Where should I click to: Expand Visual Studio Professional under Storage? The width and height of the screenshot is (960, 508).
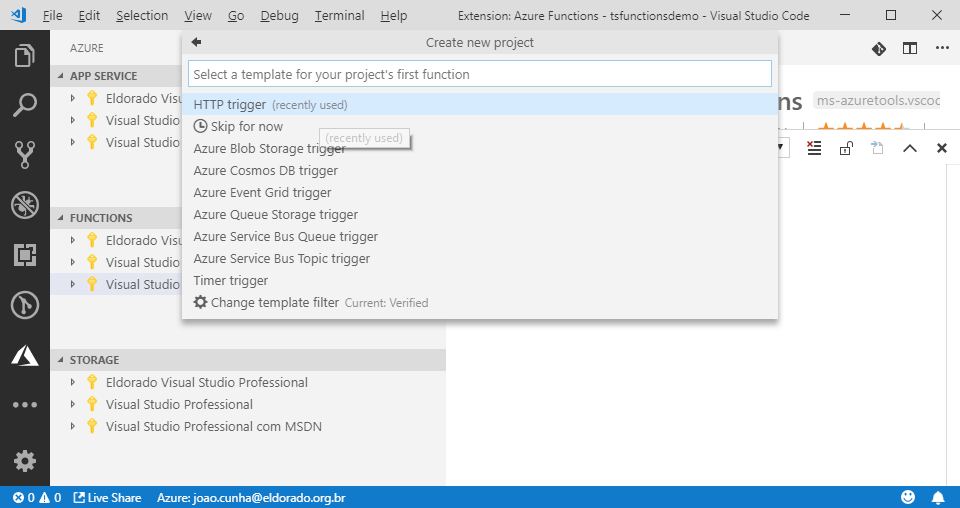[x=72, y=405]
